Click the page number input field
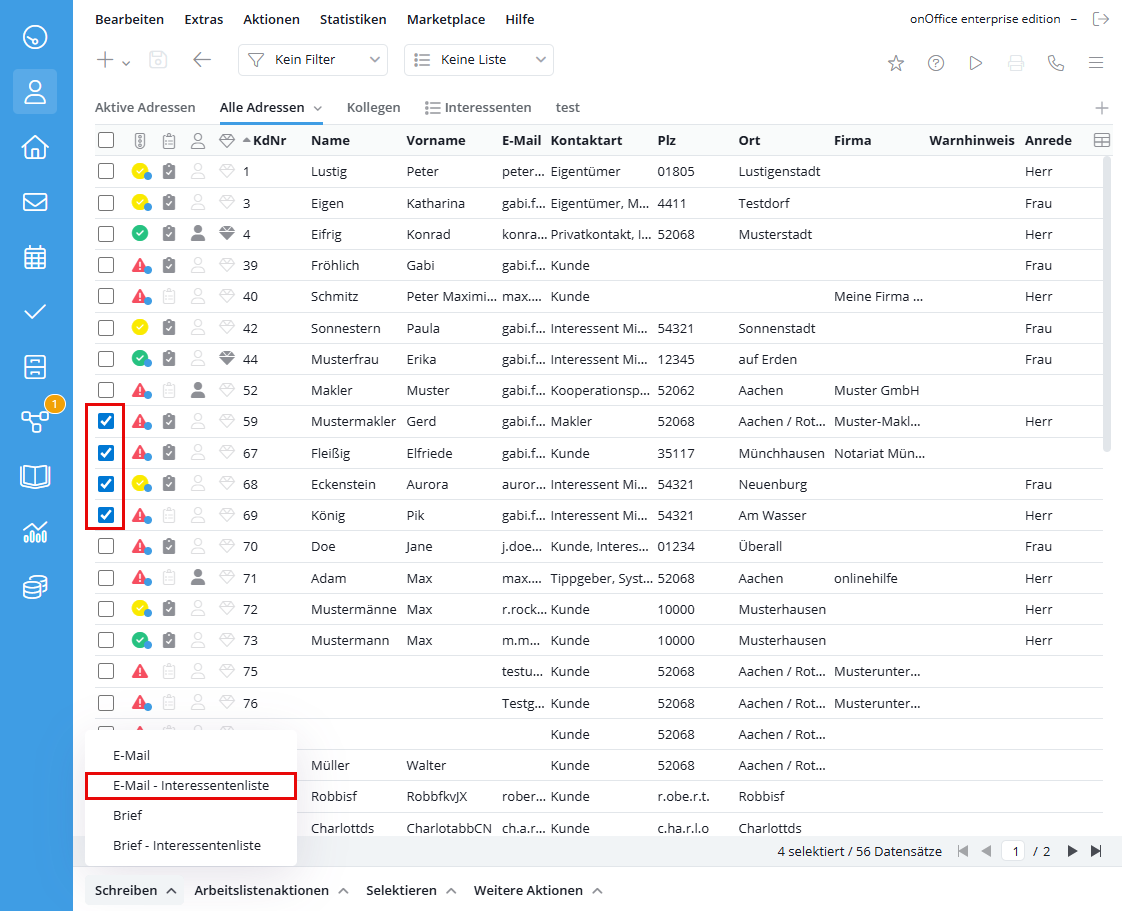 tap(1015, 851)
